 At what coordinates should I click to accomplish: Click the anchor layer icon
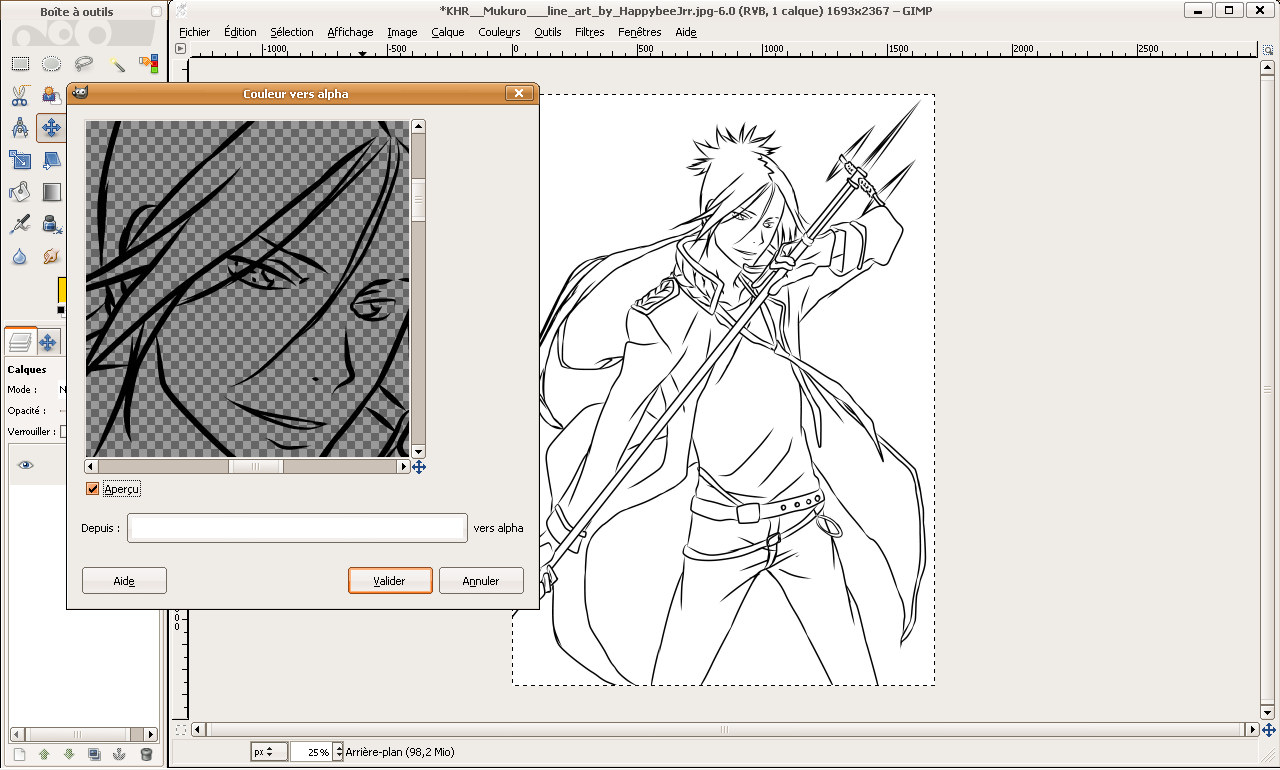120,754
